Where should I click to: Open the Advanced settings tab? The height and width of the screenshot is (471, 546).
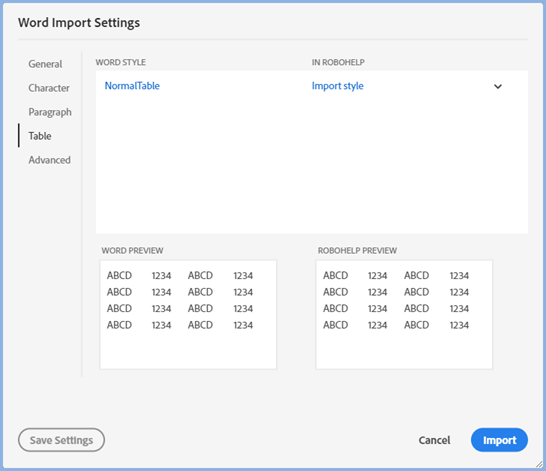[49, 160]
